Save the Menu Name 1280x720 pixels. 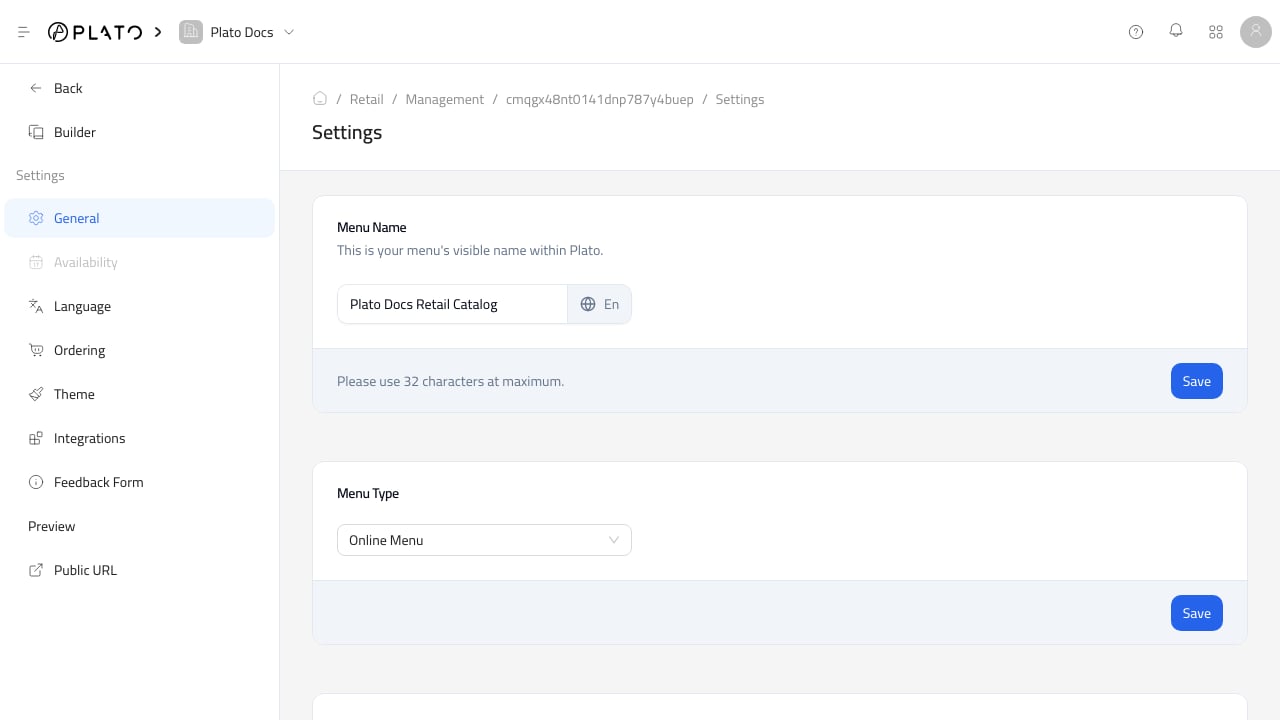coord(1197,381)
